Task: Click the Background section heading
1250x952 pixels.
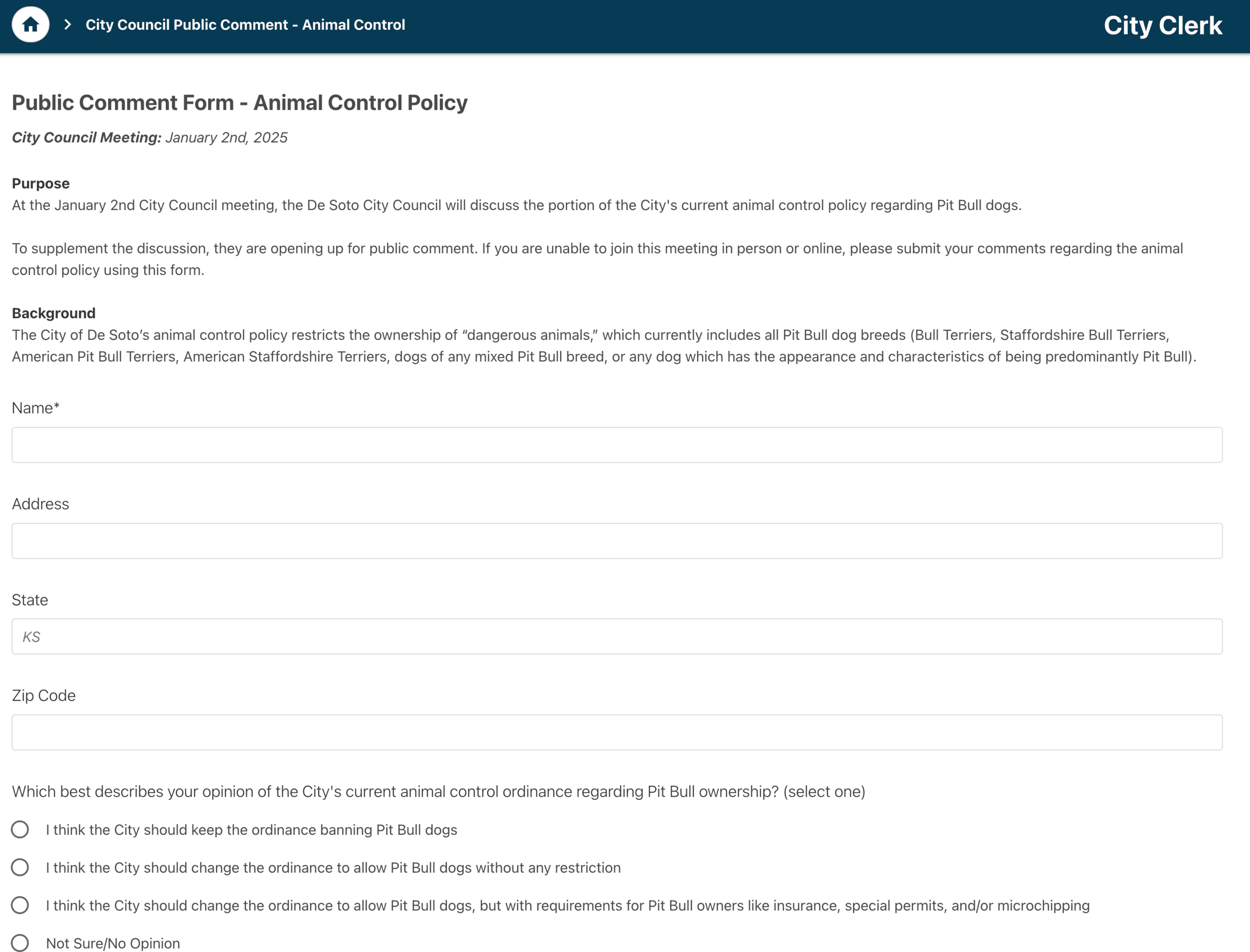Action: pyautogui.click(x=54, y=313)
